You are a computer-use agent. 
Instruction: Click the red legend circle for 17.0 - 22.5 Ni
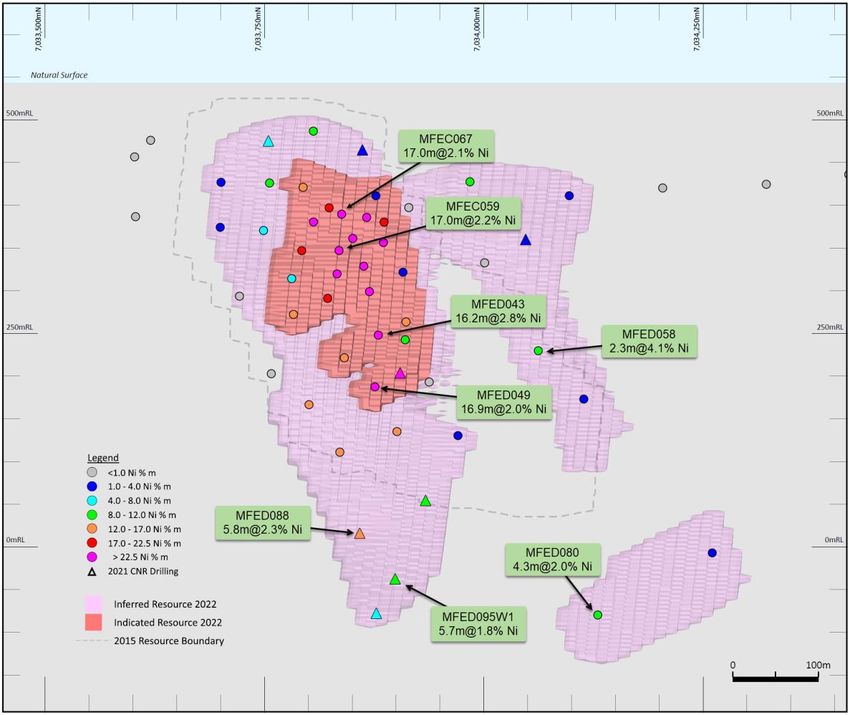coord(92,542)
